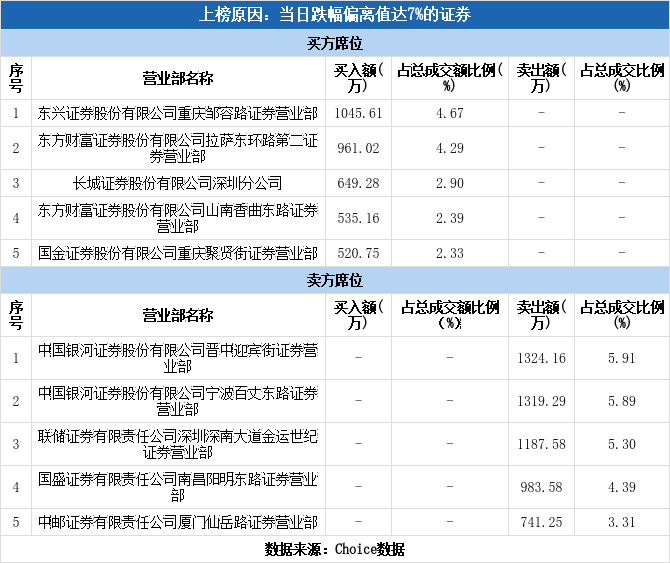Select sell amount 1319.29

(541, 401)
